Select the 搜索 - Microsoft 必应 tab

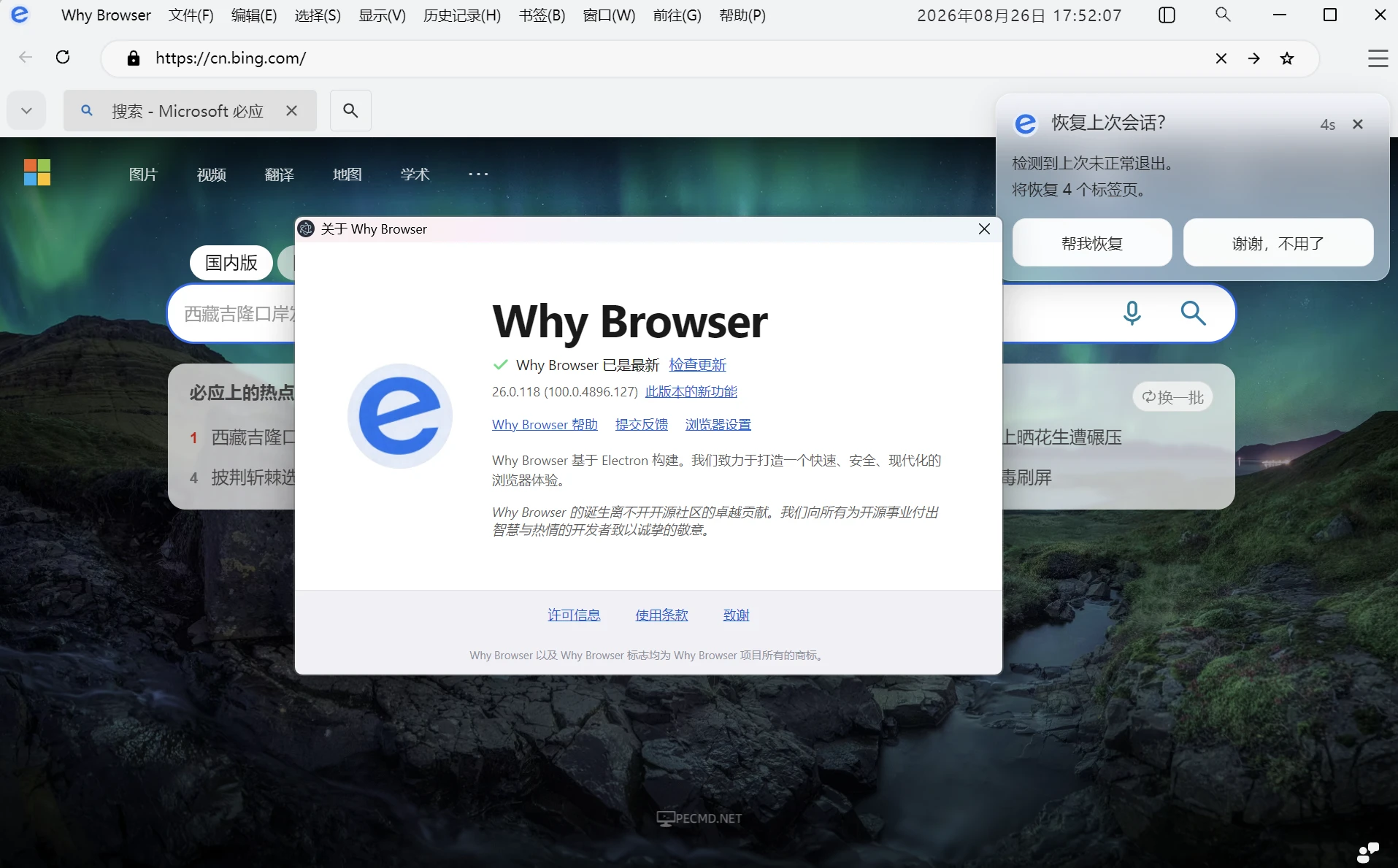point(190,111)
